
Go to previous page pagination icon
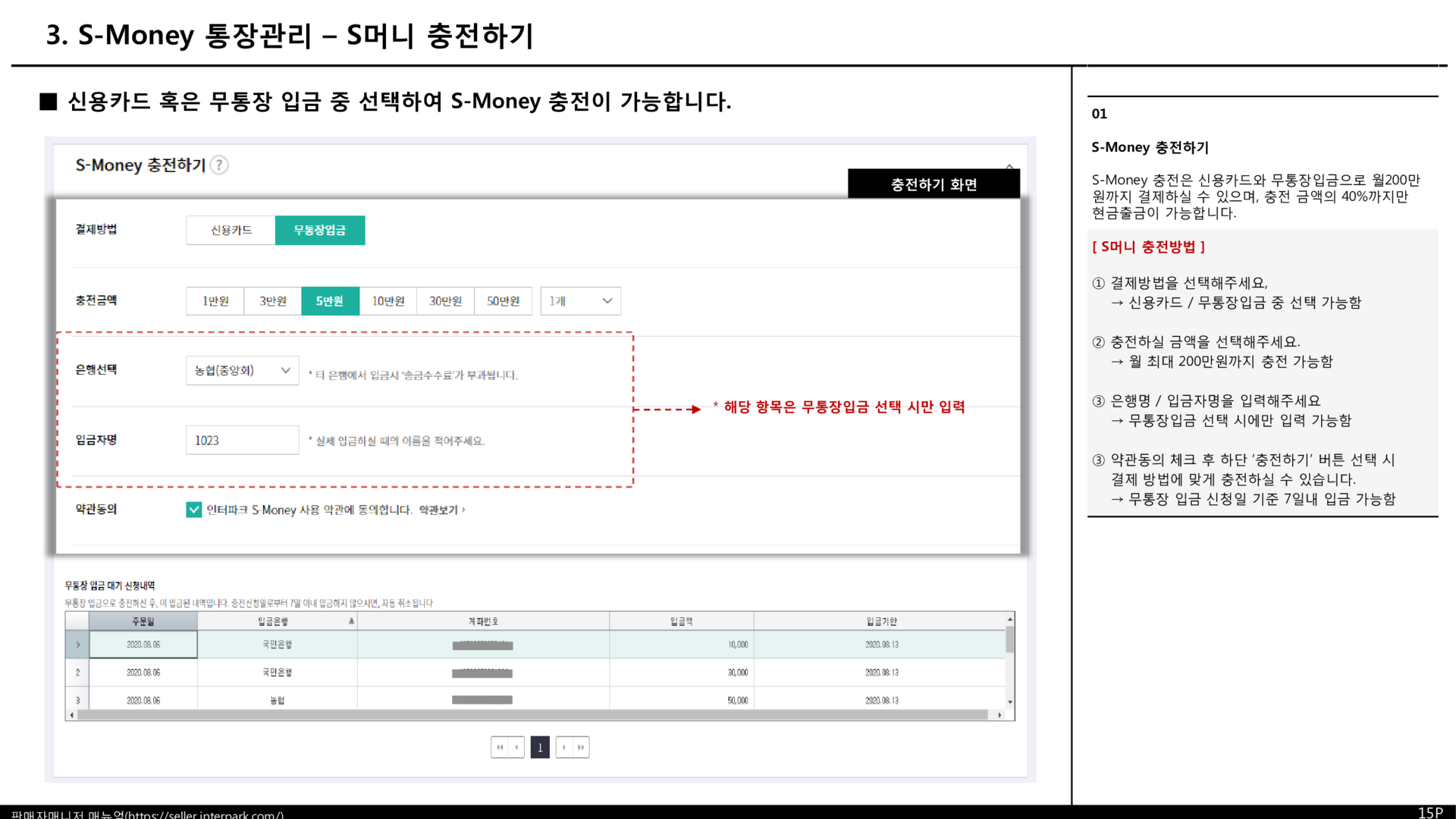pyautogui.click(x=516, y=747)
